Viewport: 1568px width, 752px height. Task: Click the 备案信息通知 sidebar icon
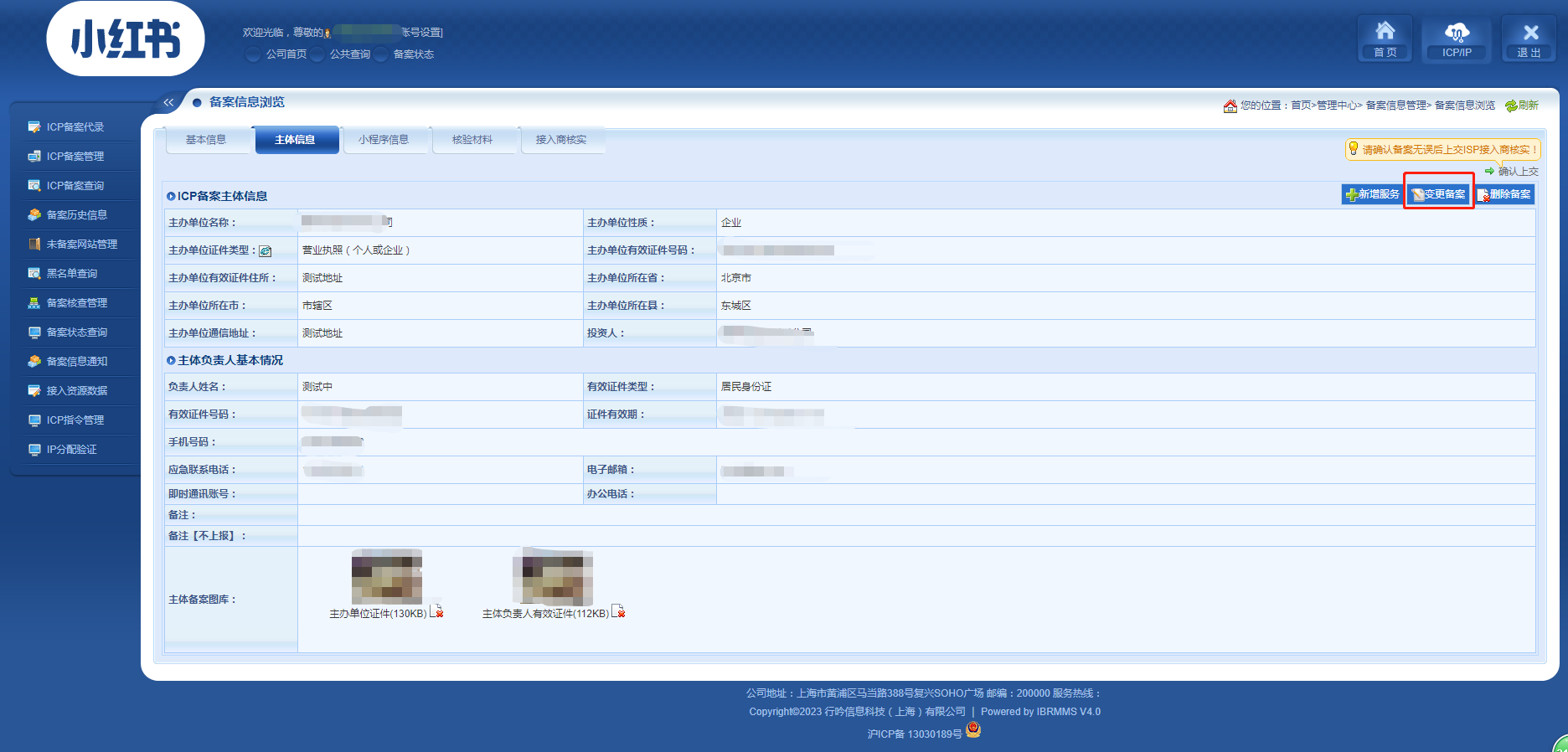pyautogui.click(x=34, y=362)
